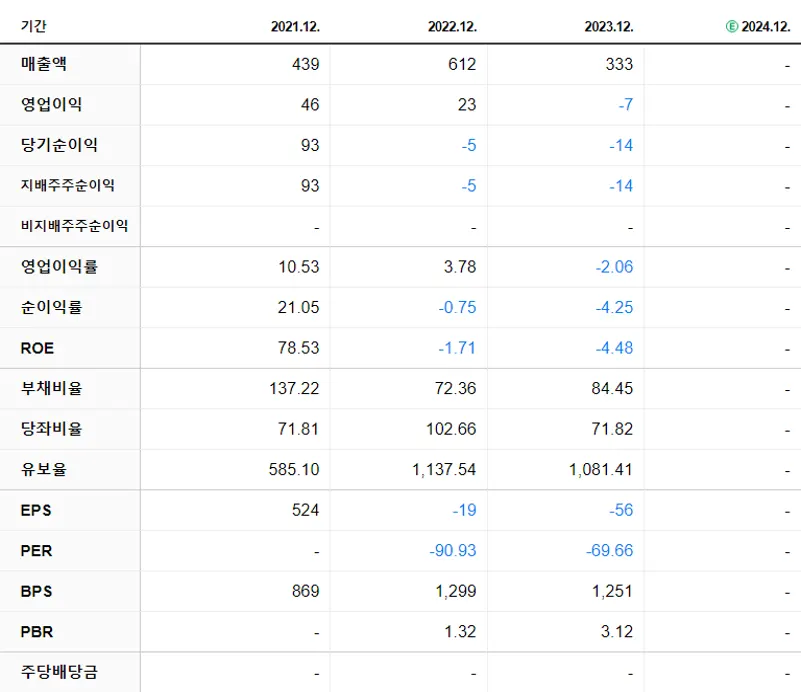Select the 2021.12 column header
The width and height of the screenshot is (801, 692).
[x=295, y=27]
